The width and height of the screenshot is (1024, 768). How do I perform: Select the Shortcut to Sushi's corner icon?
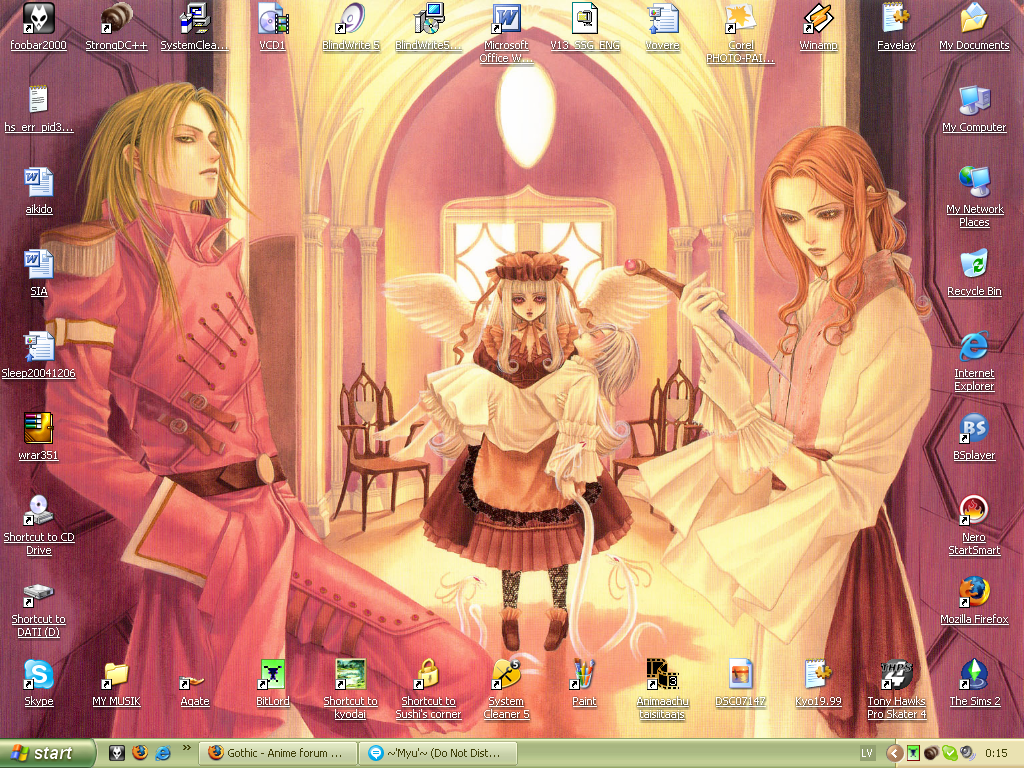click(x=428, y=690)
